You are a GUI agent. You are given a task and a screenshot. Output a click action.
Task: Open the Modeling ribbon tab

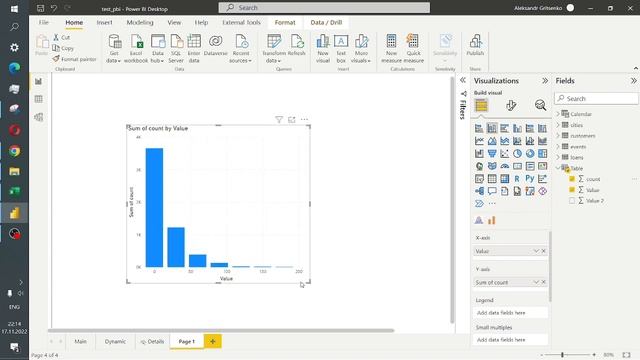coord(140,22)
